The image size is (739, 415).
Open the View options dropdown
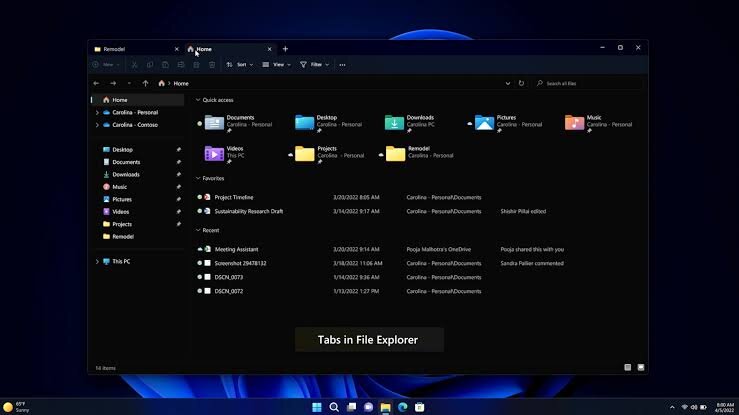coord(276,65)
